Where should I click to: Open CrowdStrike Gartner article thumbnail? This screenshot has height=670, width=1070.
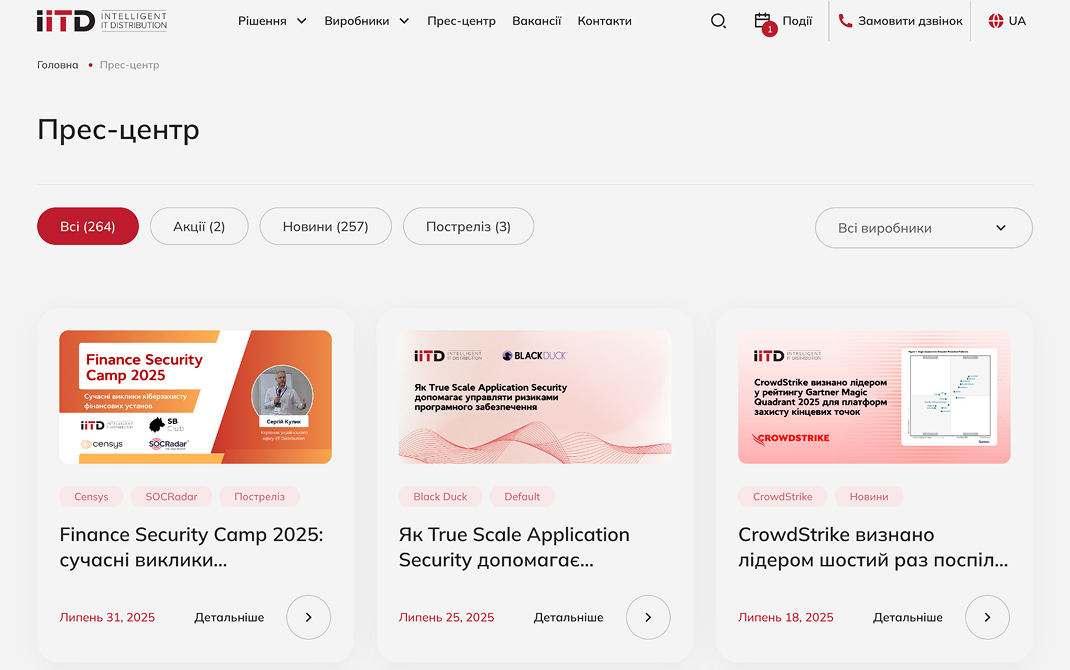coord(874,397)
